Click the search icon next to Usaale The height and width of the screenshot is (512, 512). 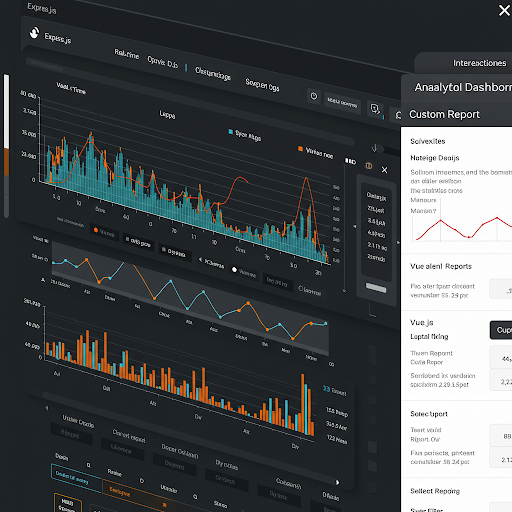(x=195, y=497)
